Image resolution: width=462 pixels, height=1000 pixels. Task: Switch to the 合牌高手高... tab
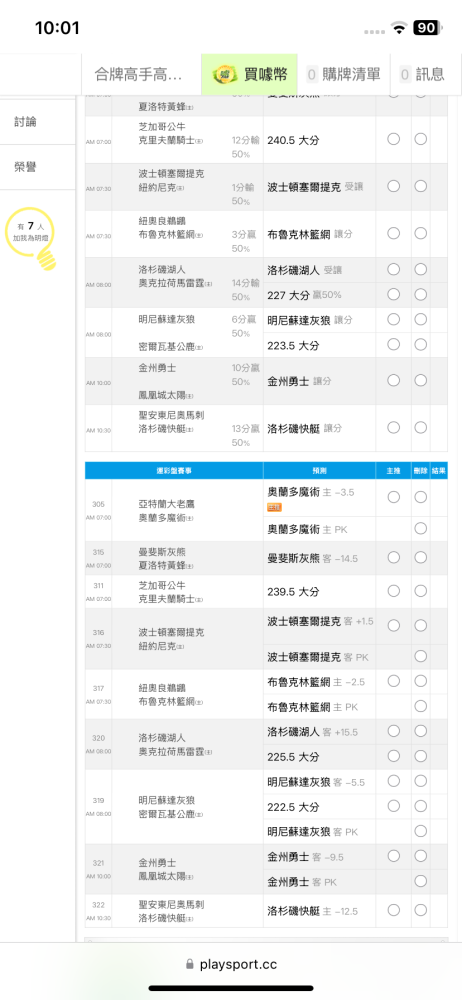pos(138,74)
